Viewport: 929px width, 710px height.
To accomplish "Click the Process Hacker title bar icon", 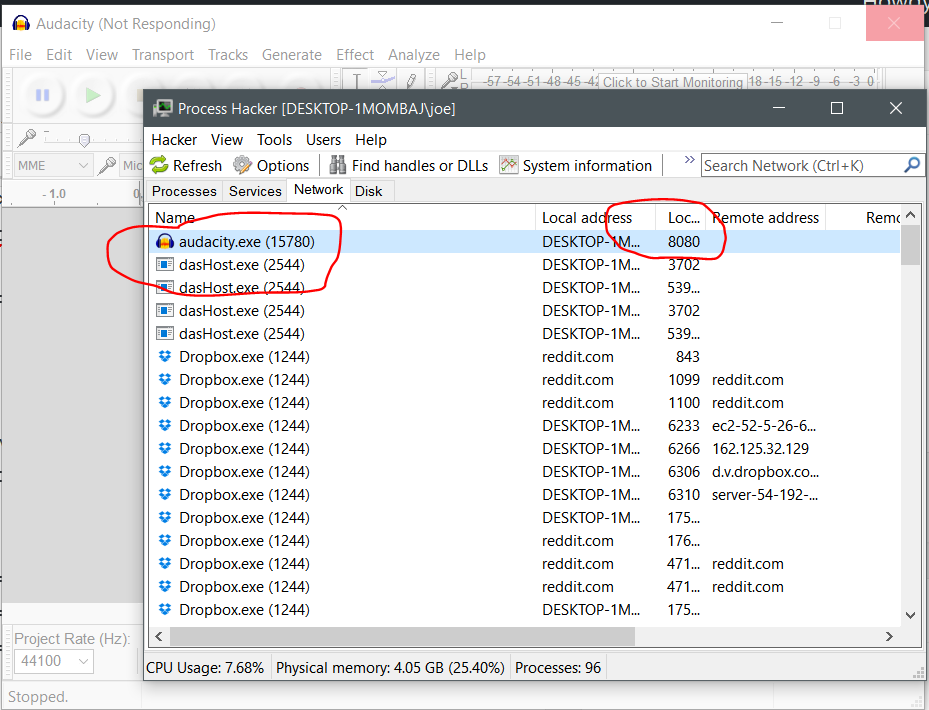I will [x=162, y=108].
